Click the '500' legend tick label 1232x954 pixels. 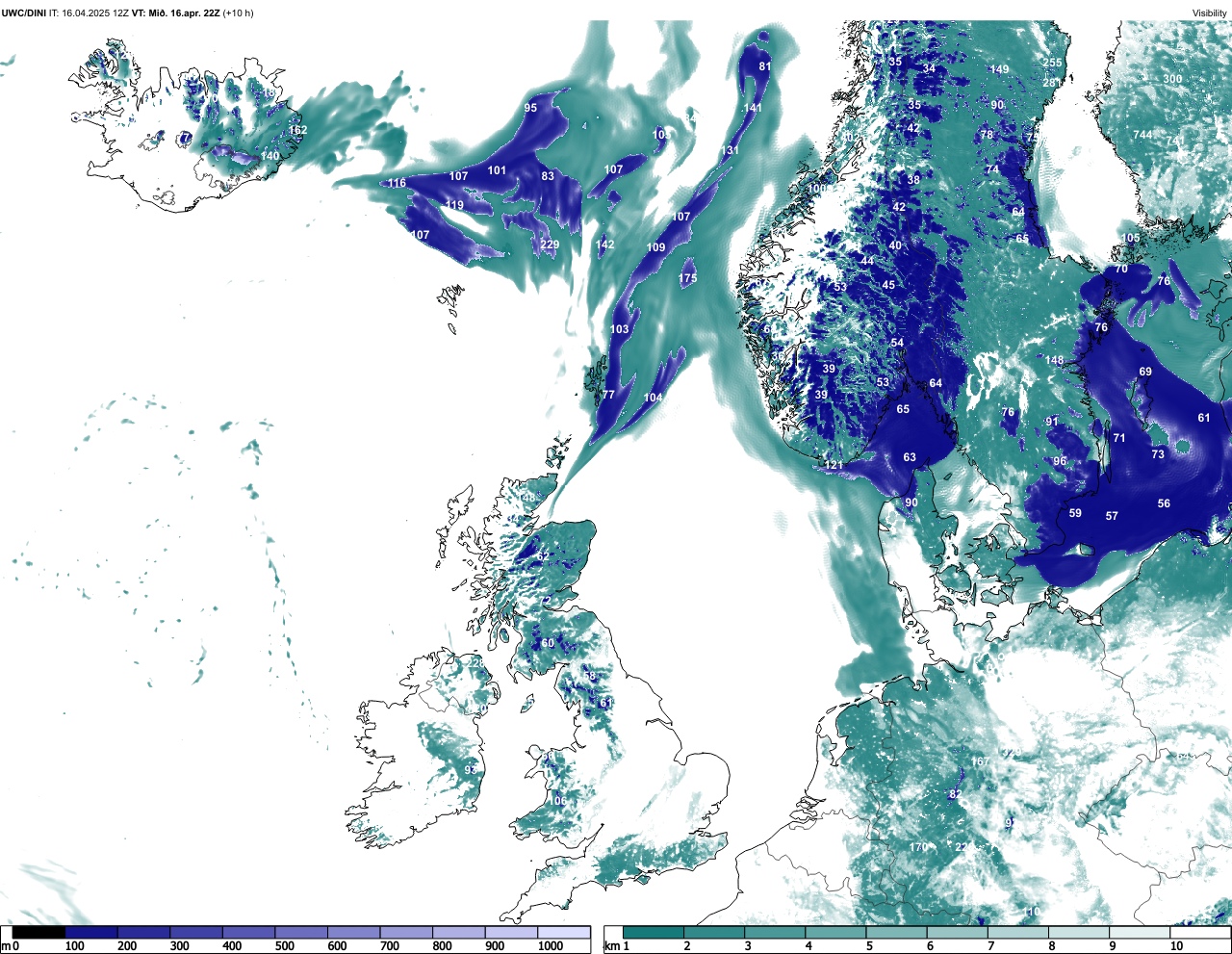pyautogui.click(x=284, y=946)
